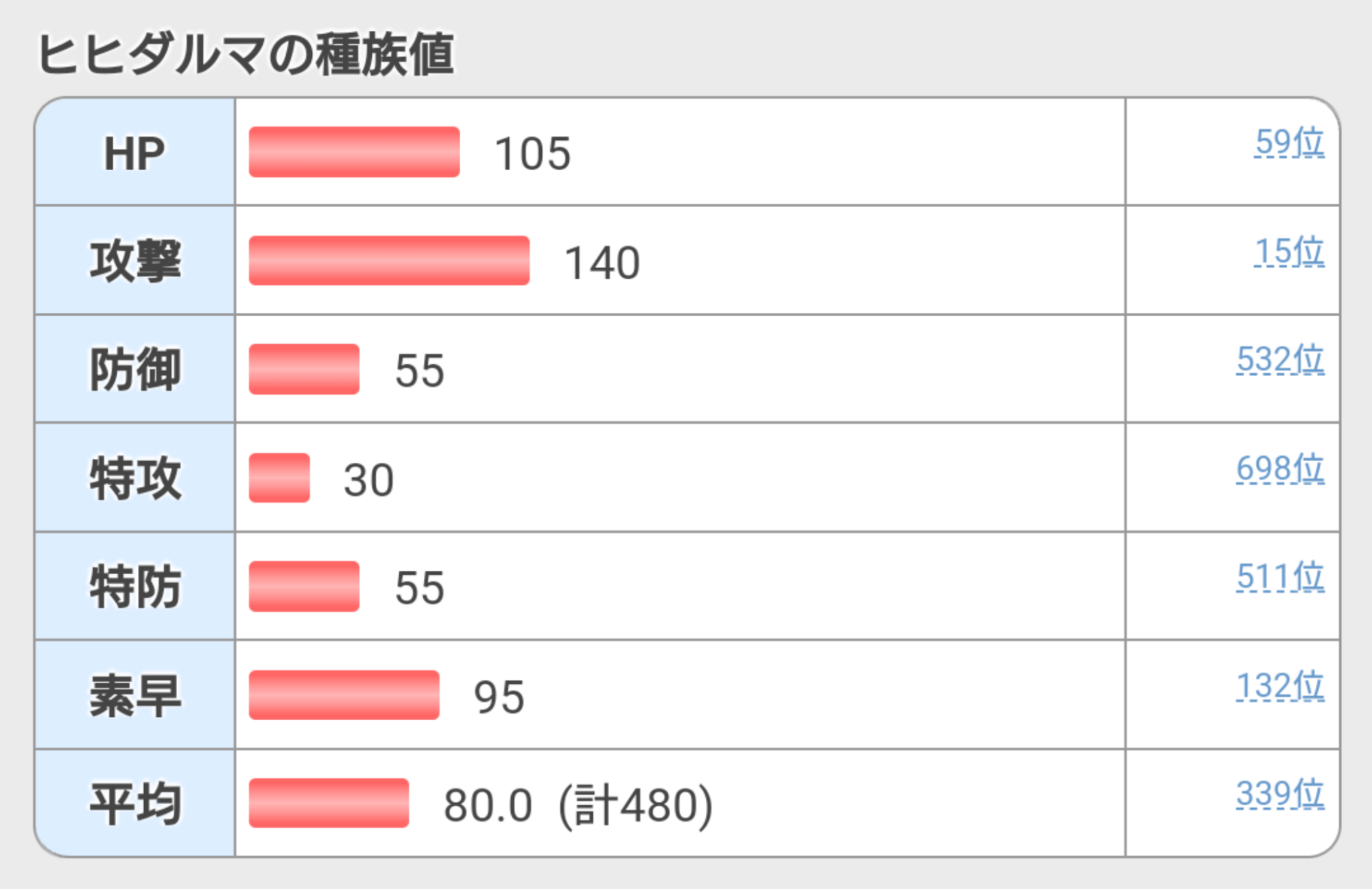Open the speed ranking link 132位
This screenshot has width=1372, height=889.
click(x=1280, y=686)
